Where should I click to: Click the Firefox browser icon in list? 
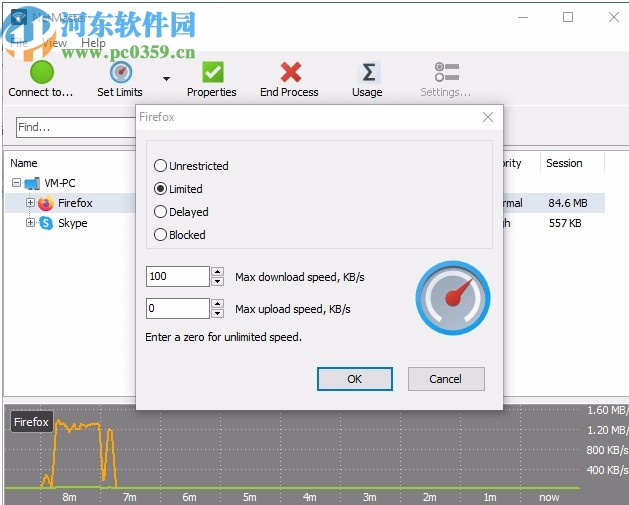tap(46, 203)
